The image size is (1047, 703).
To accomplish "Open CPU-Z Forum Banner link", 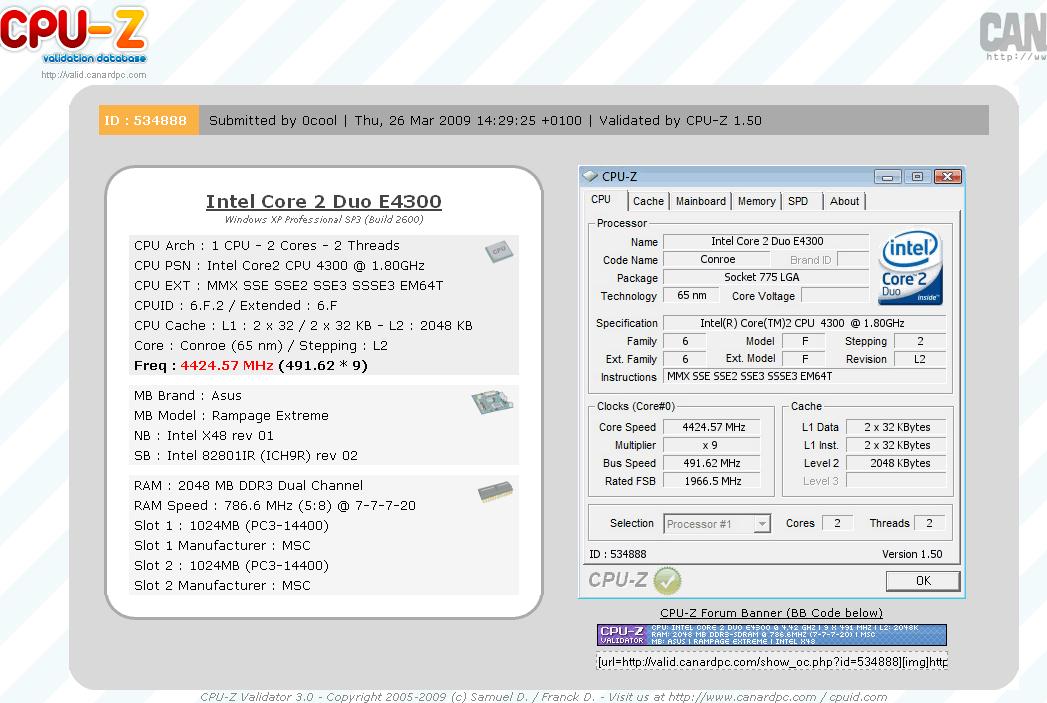I will pyautogui.click(x=771, y=613).
